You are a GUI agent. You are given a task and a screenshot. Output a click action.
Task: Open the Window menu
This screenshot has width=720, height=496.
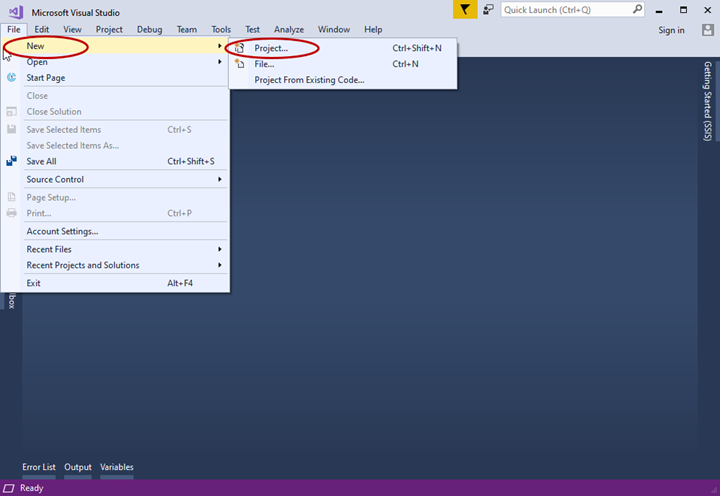(334, 29)
